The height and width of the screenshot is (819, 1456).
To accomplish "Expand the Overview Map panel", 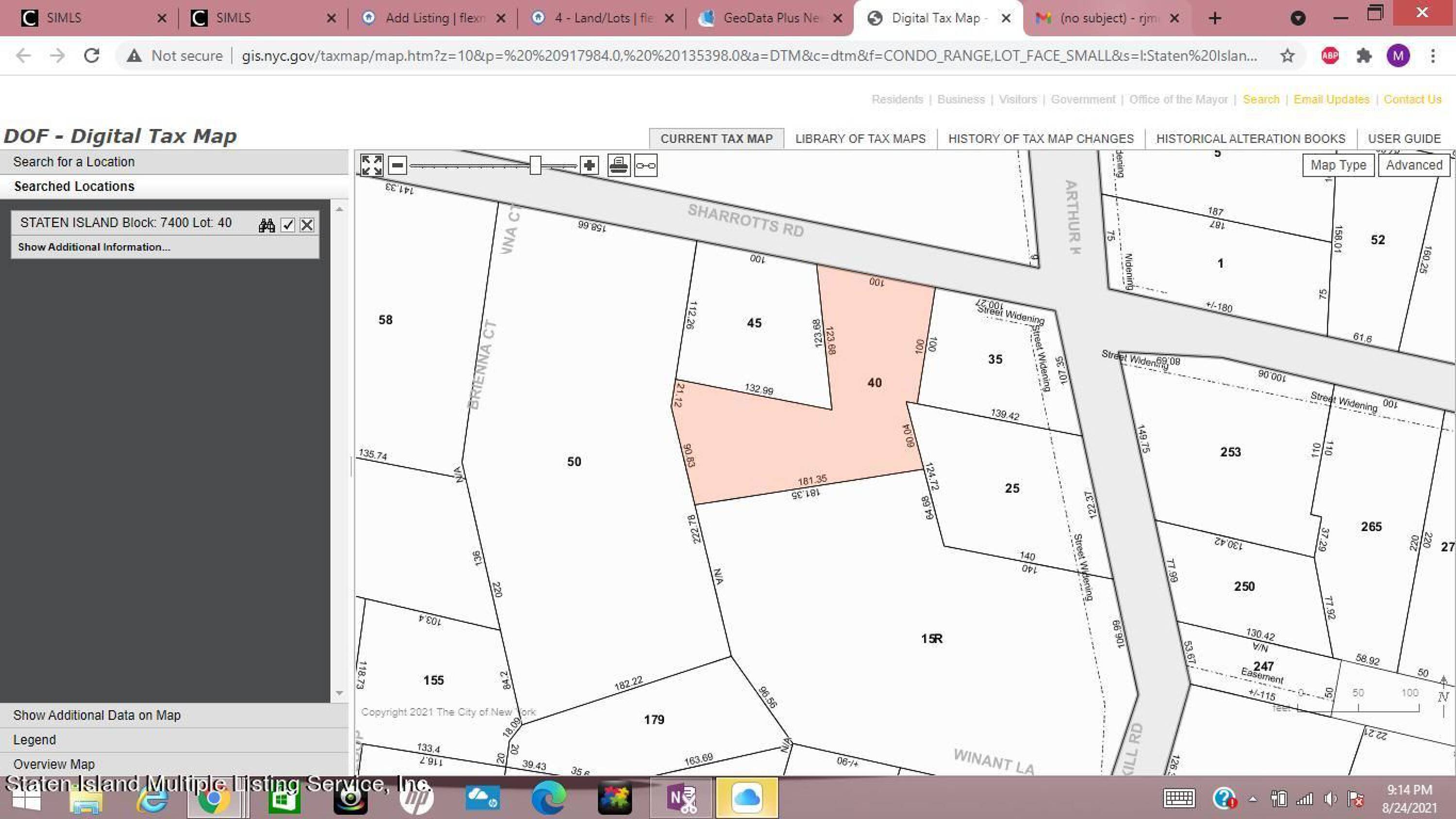I will [x=54, y=764].
